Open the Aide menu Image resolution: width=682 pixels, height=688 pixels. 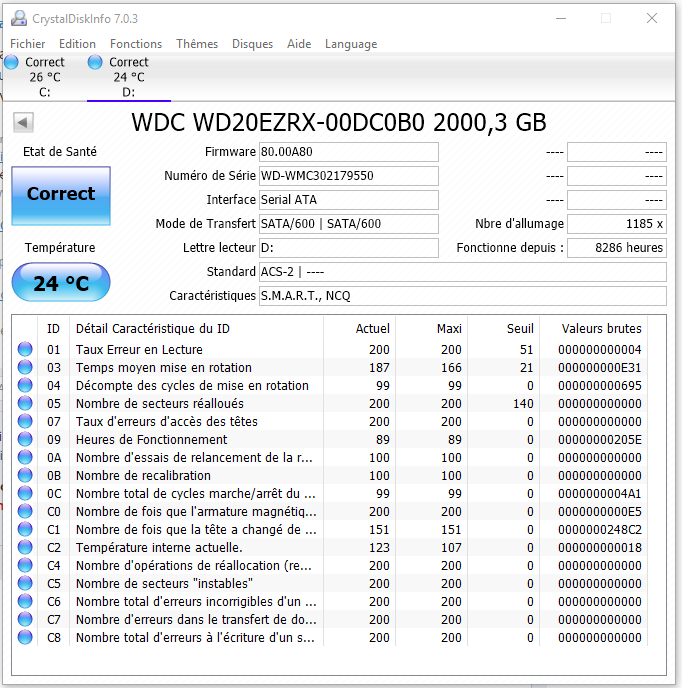pyautogui.click(x=299, y=44)
